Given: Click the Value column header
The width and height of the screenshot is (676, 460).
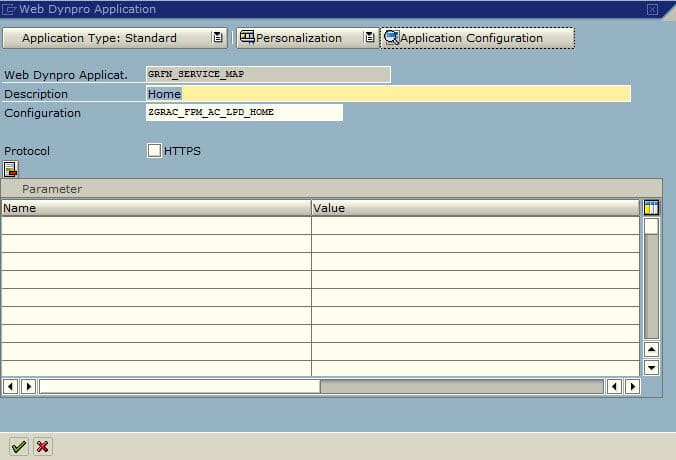Looking at the screenshot, I should (x=475, y=208).
